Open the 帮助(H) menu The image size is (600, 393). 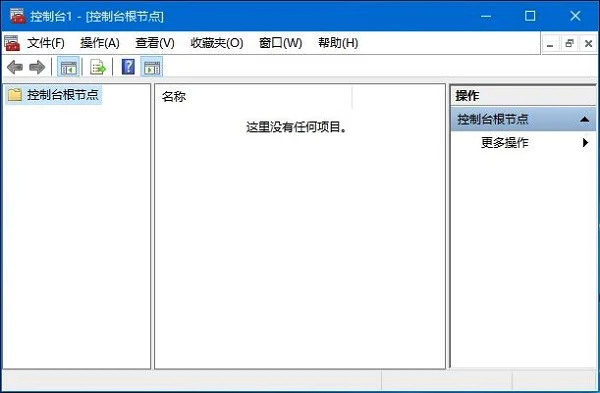[338, 43]
